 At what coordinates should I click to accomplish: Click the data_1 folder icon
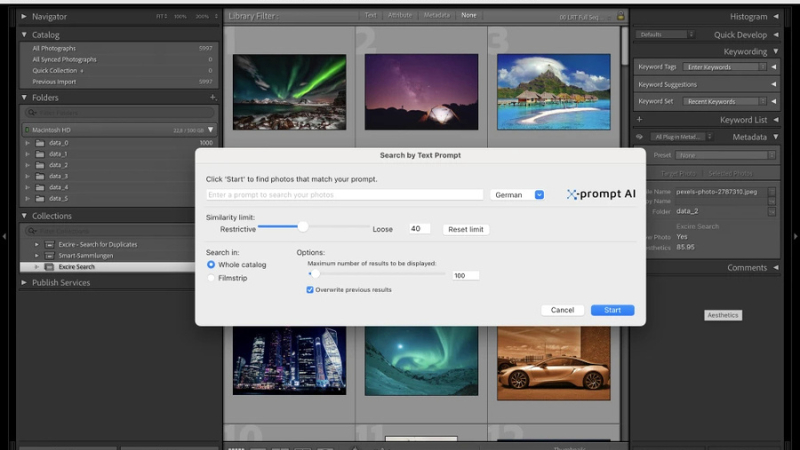(40, 154)
